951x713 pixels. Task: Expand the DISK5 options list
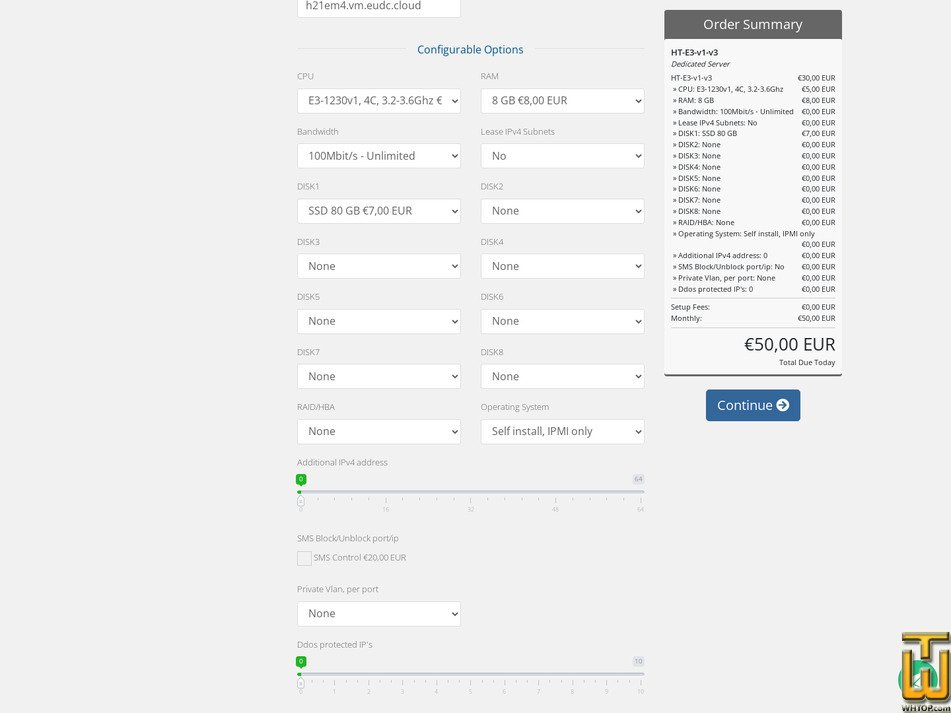pos(378,320)
